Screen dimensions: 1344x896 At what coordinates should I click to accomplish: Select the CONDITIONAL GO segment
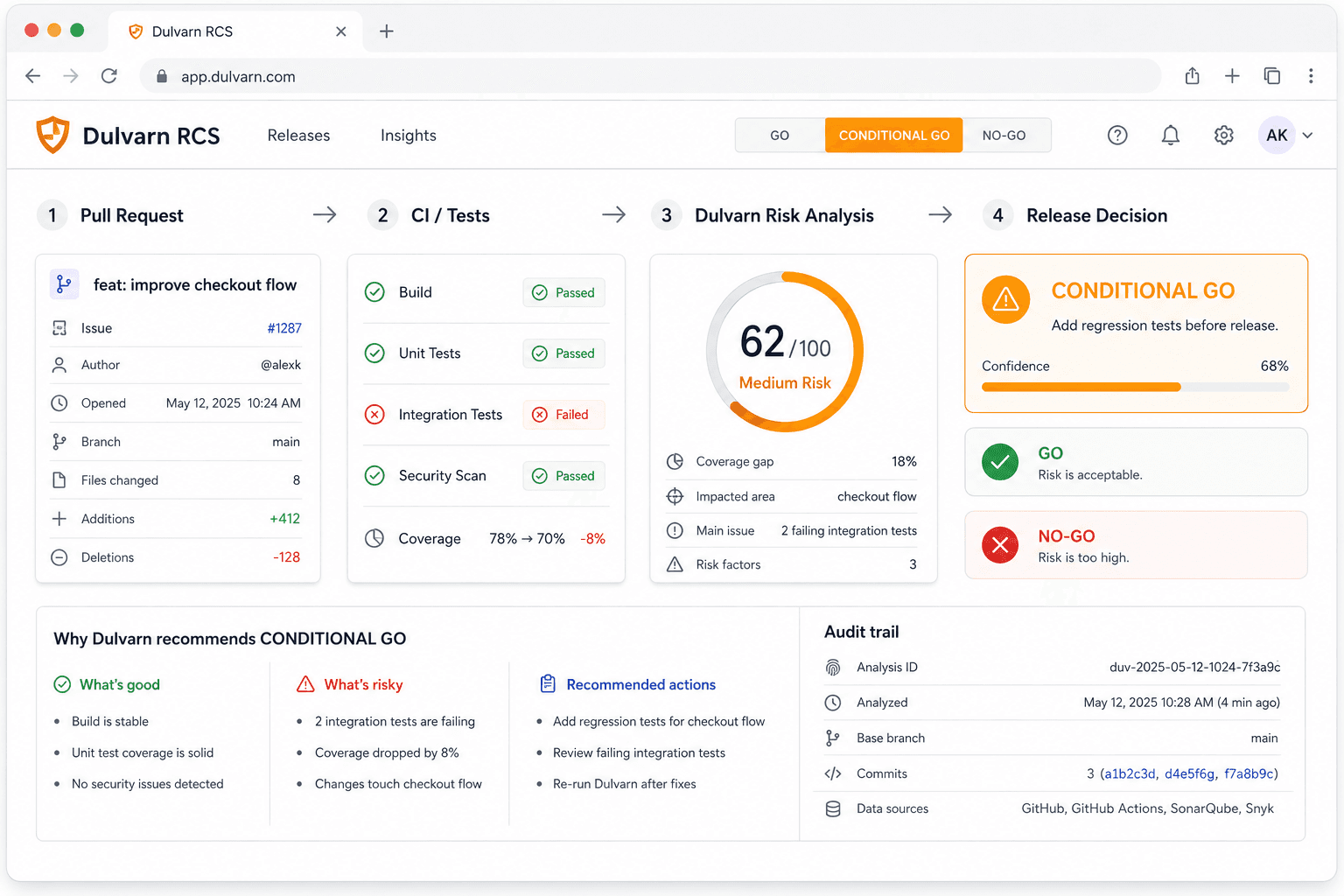tap(893, 136)
